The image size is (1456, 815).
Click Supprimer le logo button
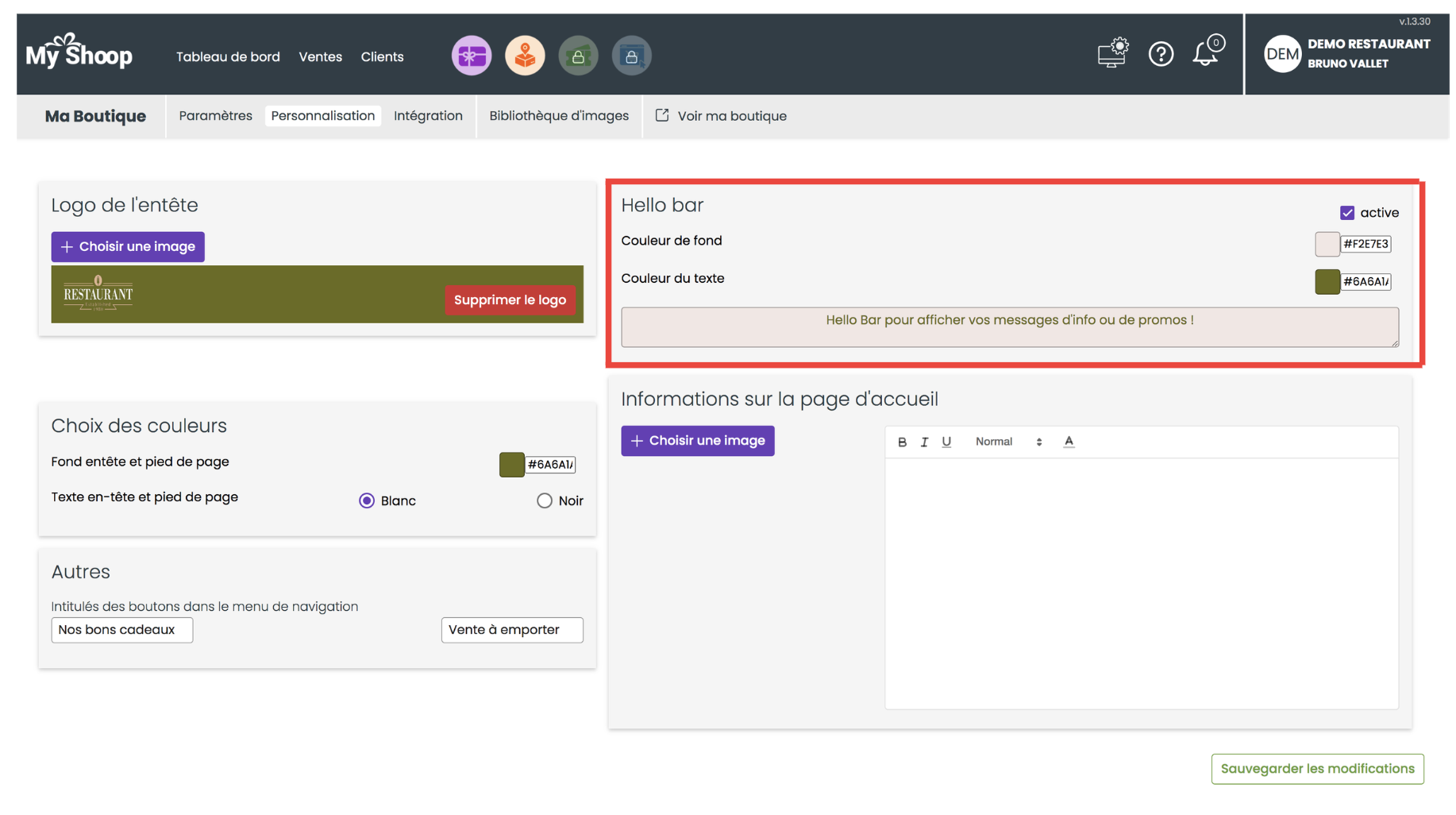click(510, 300)
